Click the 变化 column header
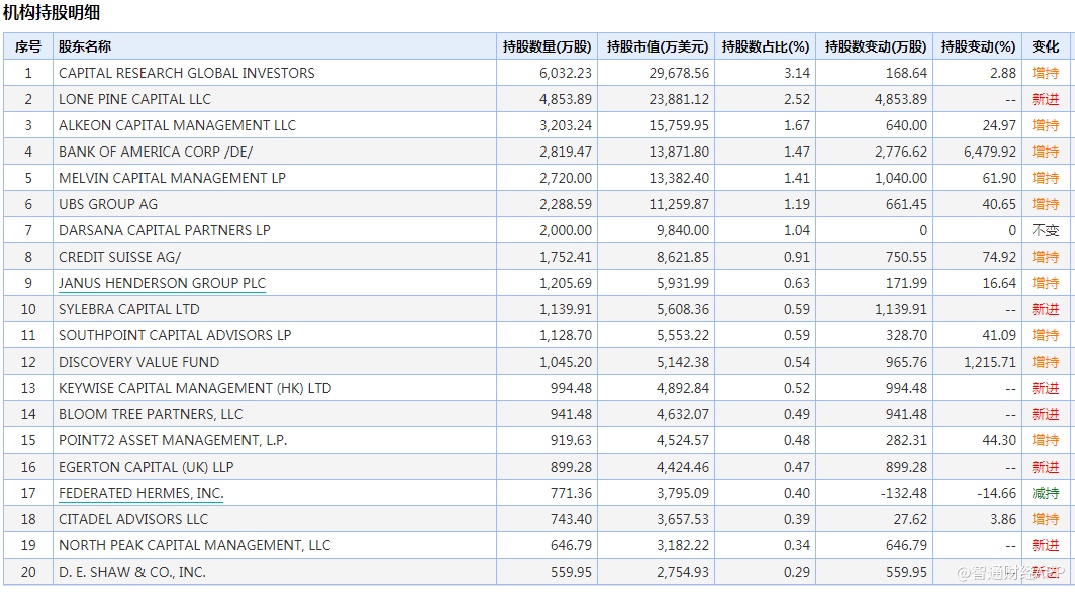This screenshot has width=1075, height=592. 1046,46
